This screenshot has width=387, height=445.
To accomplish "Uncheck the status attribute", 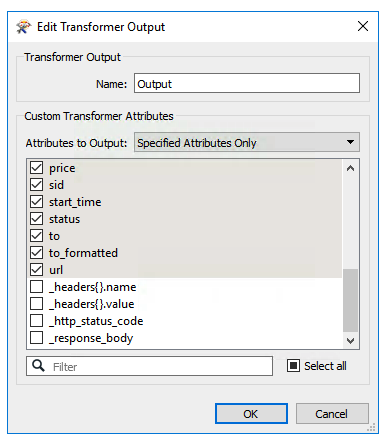I will [36, 219].
